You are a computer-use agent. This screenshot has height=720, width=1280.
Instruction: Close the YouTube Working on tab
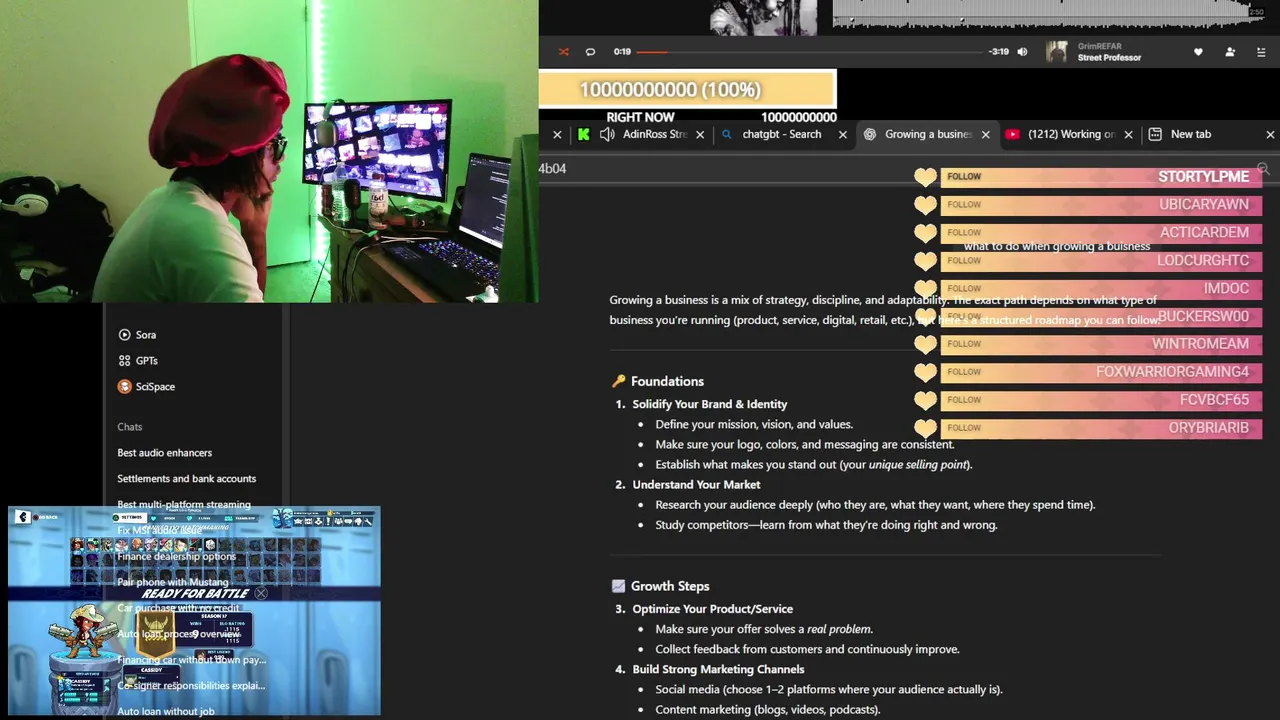[x=1129, y=134]
